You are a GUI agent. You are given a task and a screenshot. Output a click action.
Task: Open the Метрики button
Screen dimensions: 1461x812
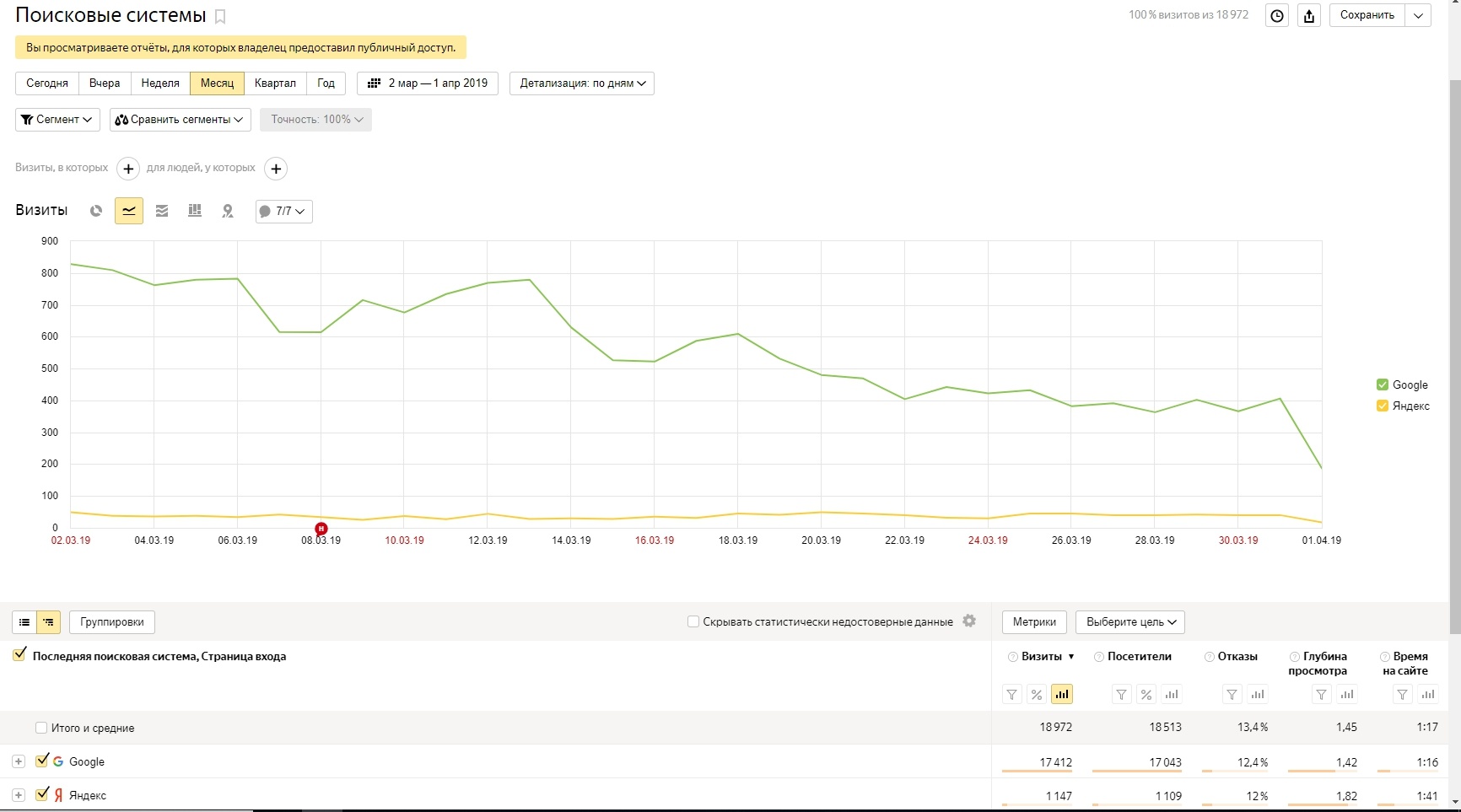click(x=1034, y=622)
